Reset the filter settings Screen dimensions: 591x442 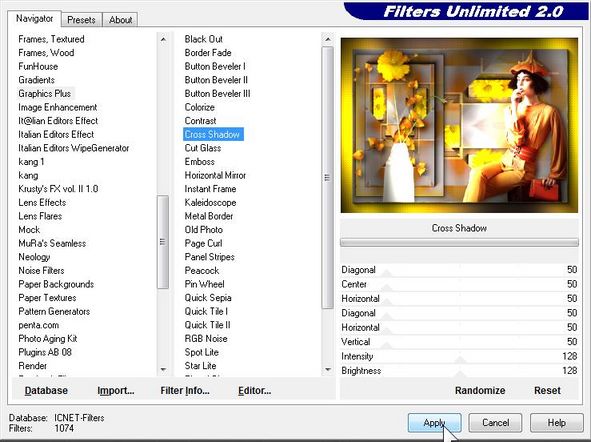pos(547,390)
